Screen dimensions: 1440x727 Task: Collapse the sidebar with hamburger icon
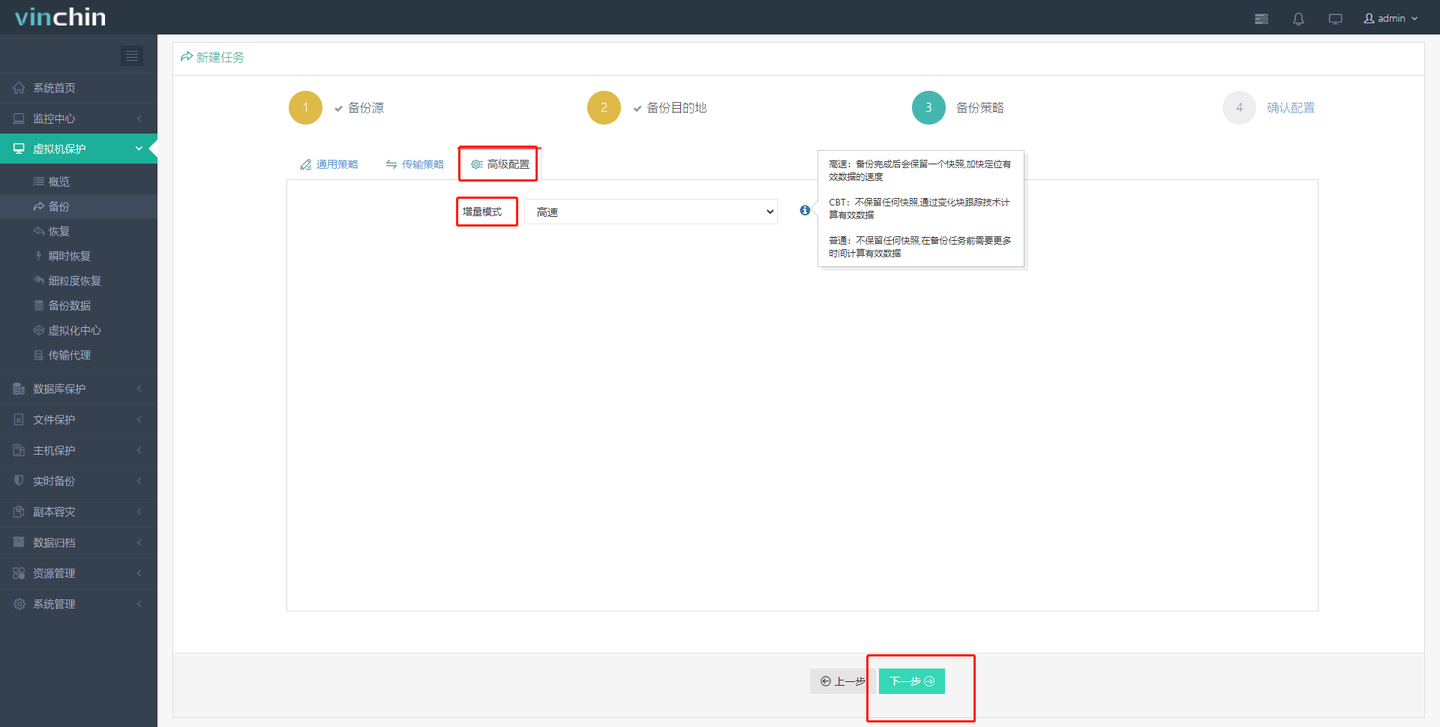coord(132,56)
